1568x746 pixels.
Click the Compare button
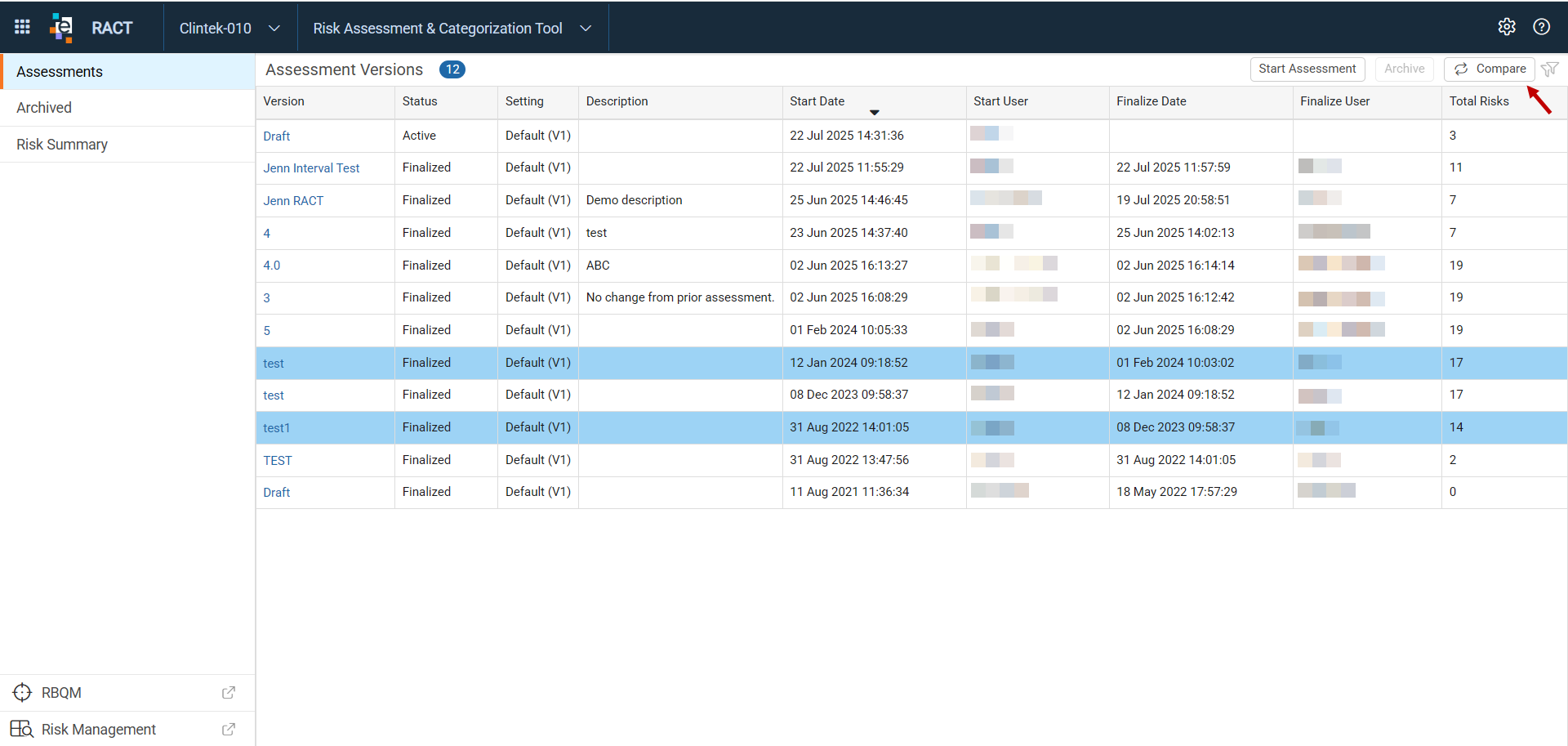click(x=1490, y=69)
